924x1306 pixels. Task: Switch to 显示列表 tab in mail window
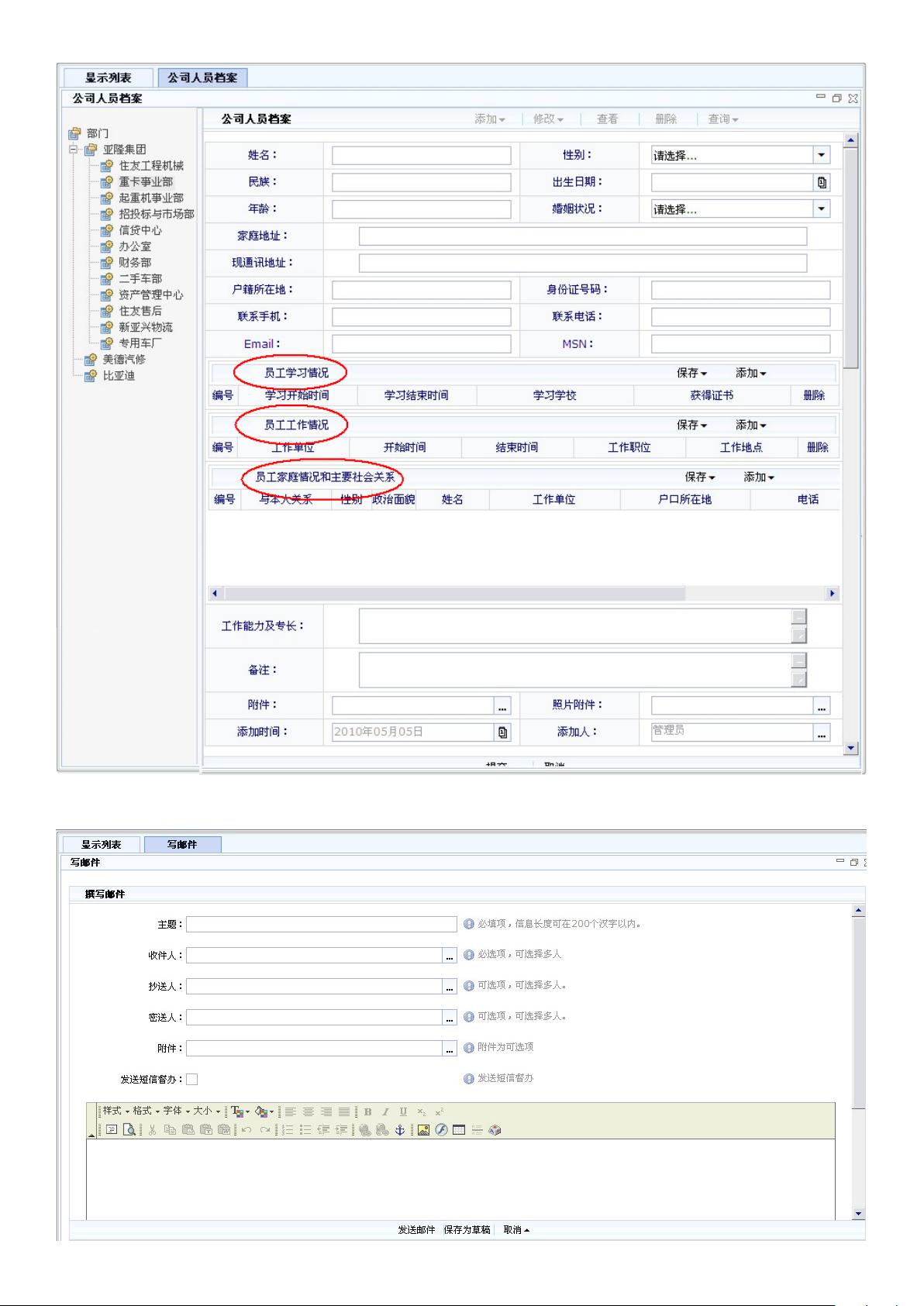tap(101, 844)
